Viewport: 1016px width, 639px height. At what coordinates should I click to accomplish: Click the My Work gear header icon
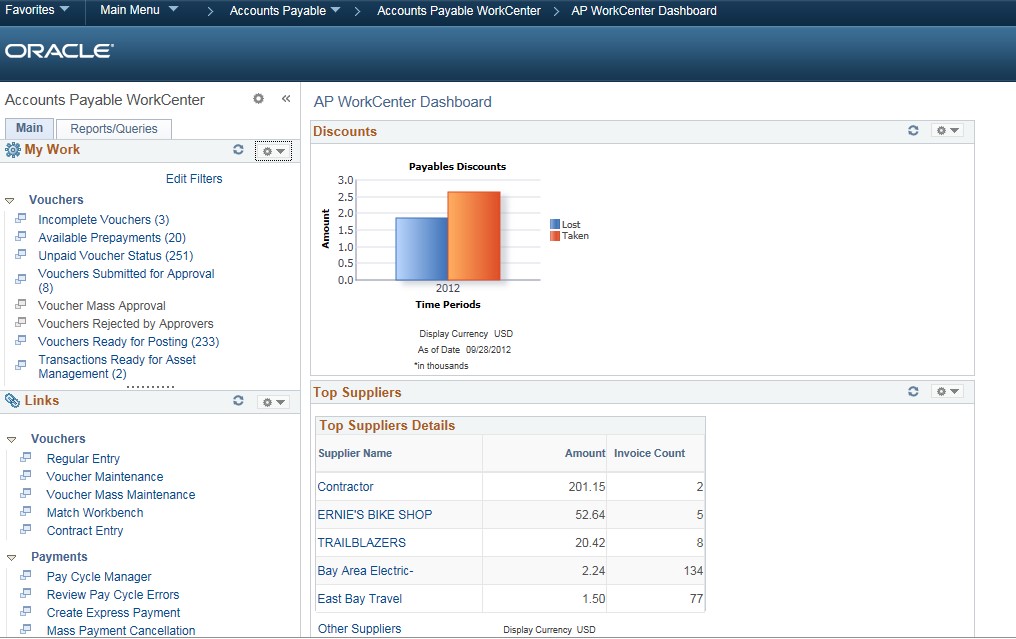point(12,150)
